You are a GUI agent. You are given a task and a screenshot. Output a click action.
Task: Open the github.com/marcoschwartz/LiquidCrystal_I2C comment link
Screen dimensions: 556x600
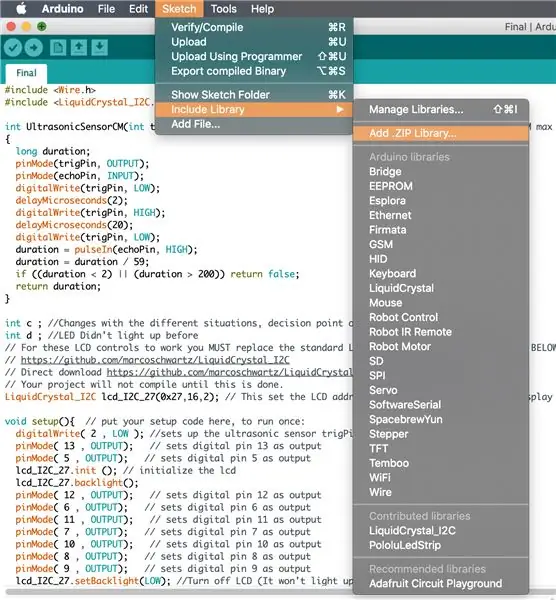pos(155,360)
